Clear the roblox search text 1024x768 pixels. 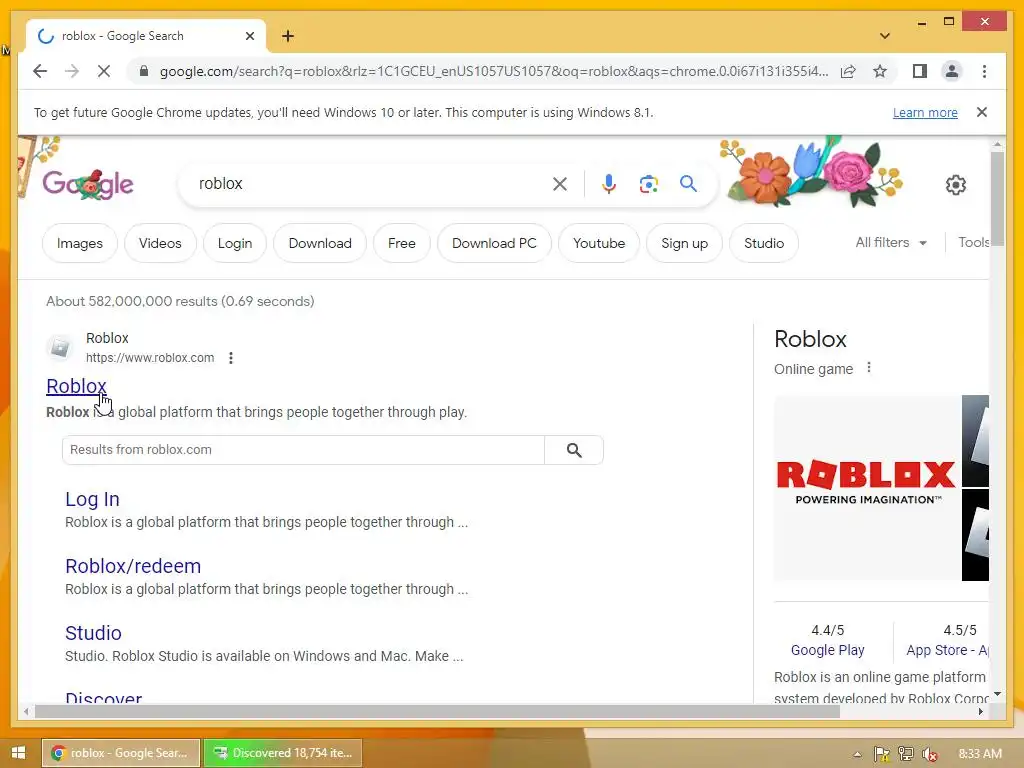tap(560, 184)
